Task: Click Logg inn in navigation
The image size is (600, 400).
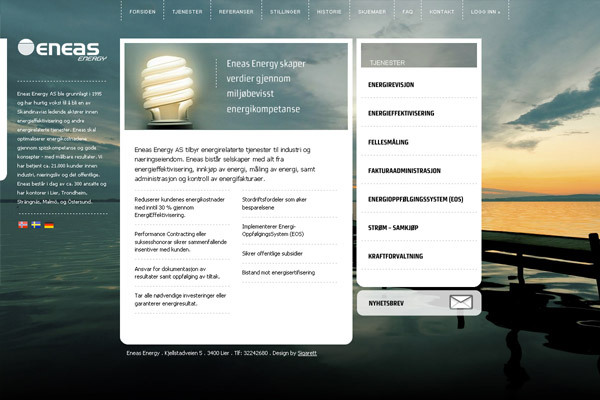Action: click(485, 12)
